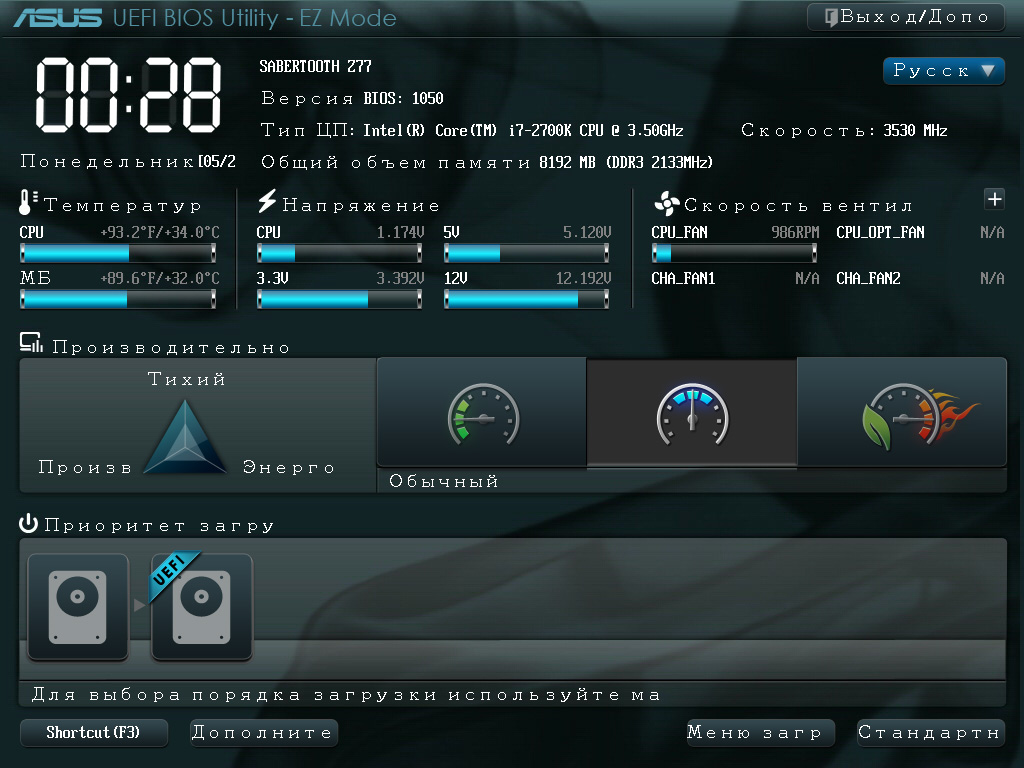Click the 12V voltage bar
This screenshot has width=1024, height=768.
(x=526, y=299)
